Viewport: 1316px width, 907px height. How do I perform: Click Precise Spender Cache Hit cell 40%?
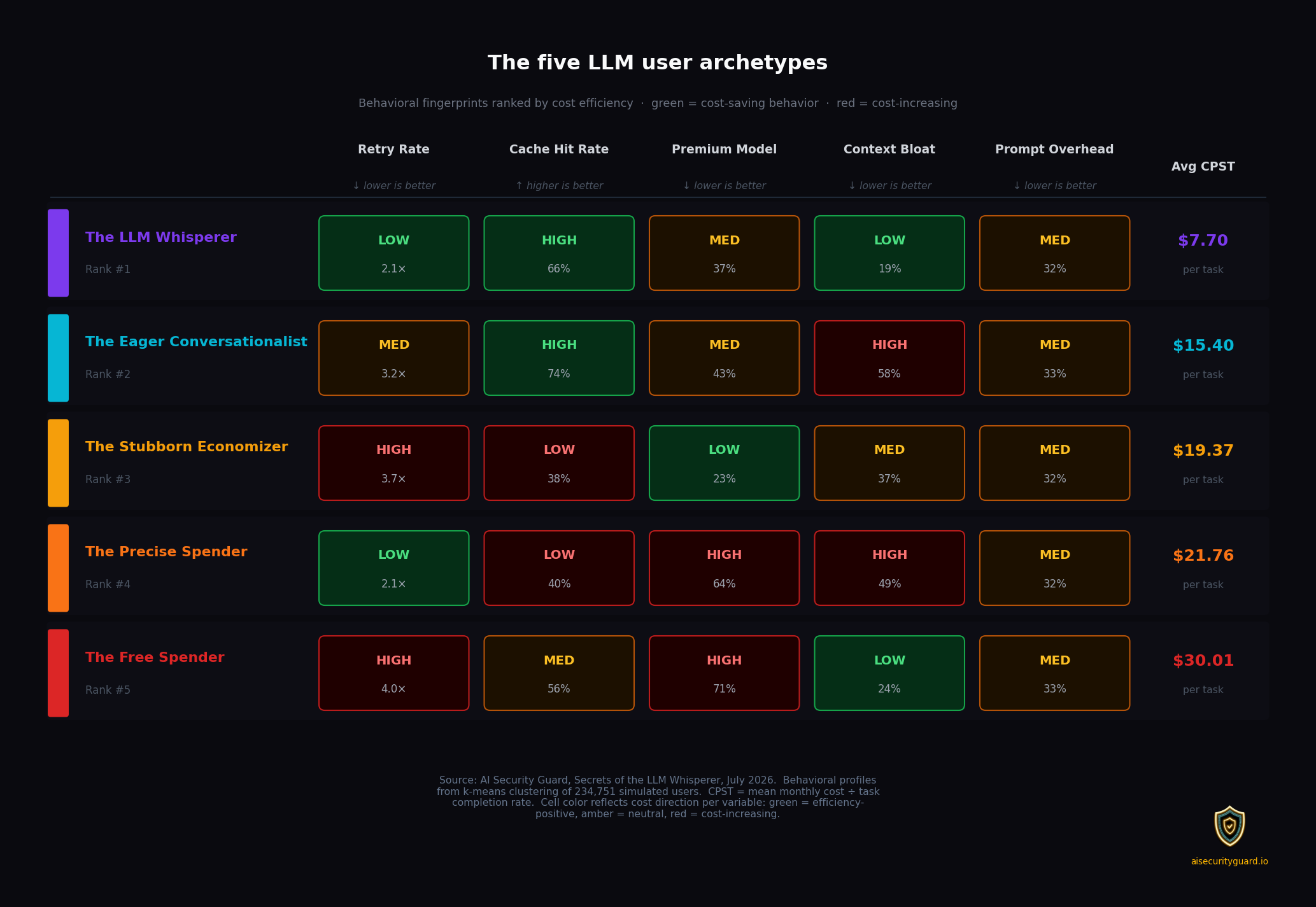(x=559, y=568)
